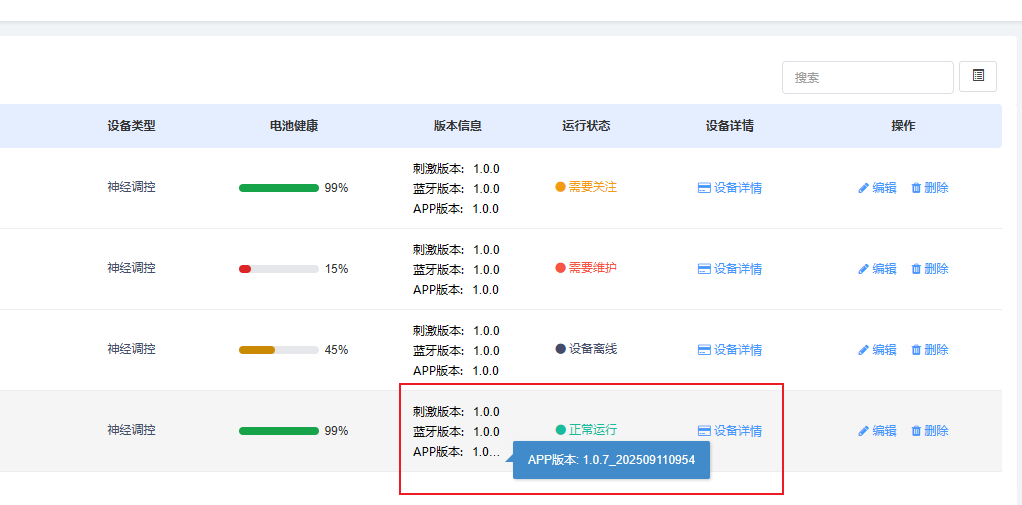Click the 版本信息 column header
This screenshot has height=505, width=1022.
tap(458, 126)
